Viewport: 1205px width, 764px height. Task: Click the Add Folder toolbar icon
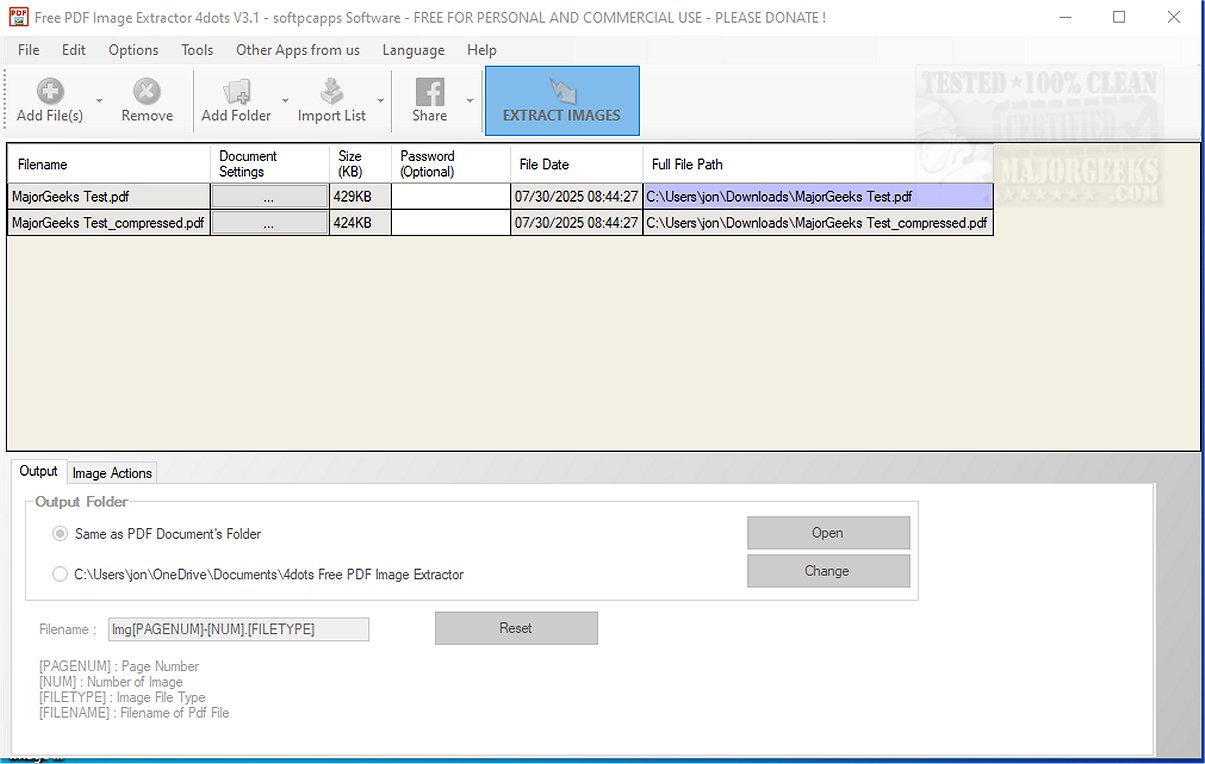[236, 90]
